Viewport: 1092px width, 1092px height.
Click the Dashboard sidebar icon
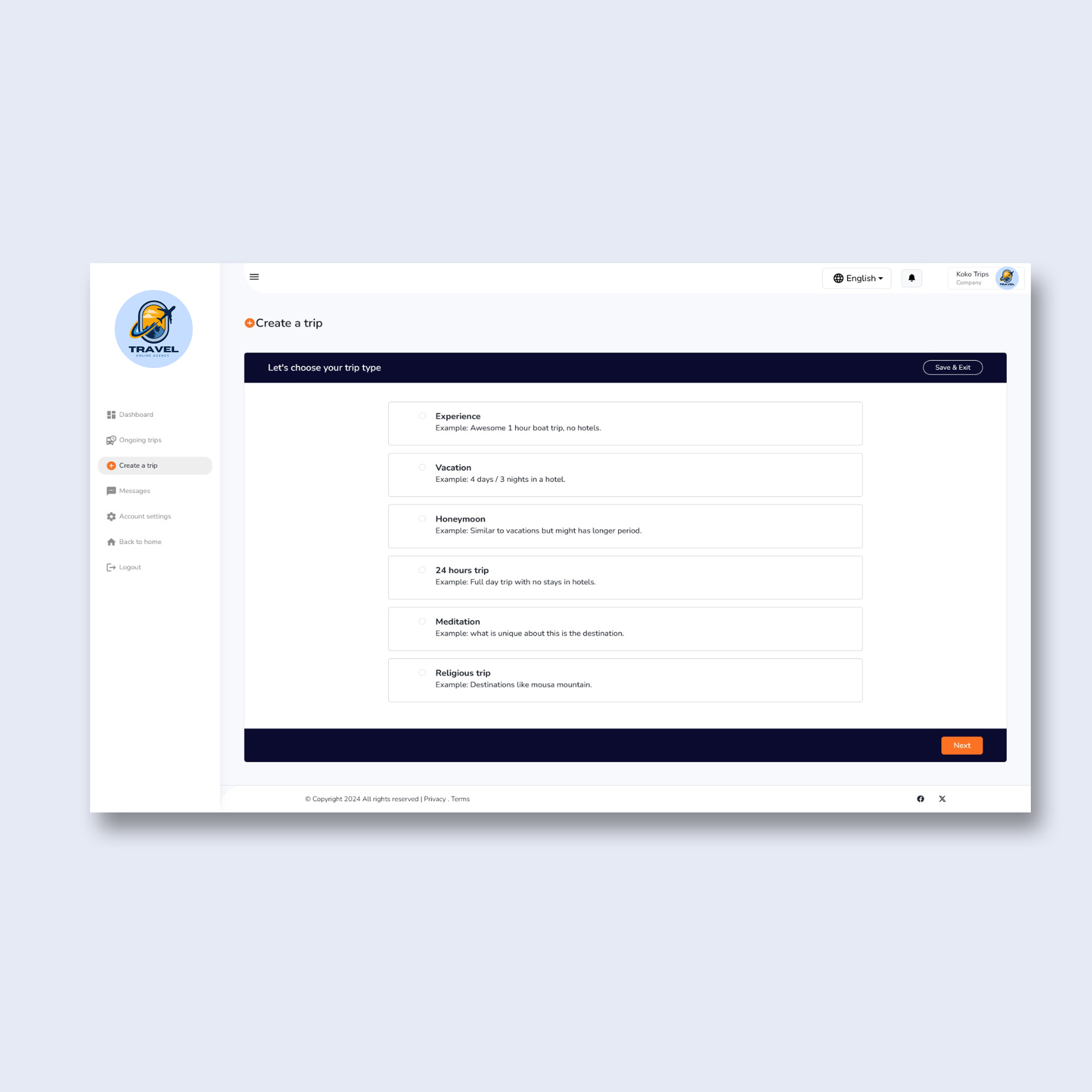111,414
